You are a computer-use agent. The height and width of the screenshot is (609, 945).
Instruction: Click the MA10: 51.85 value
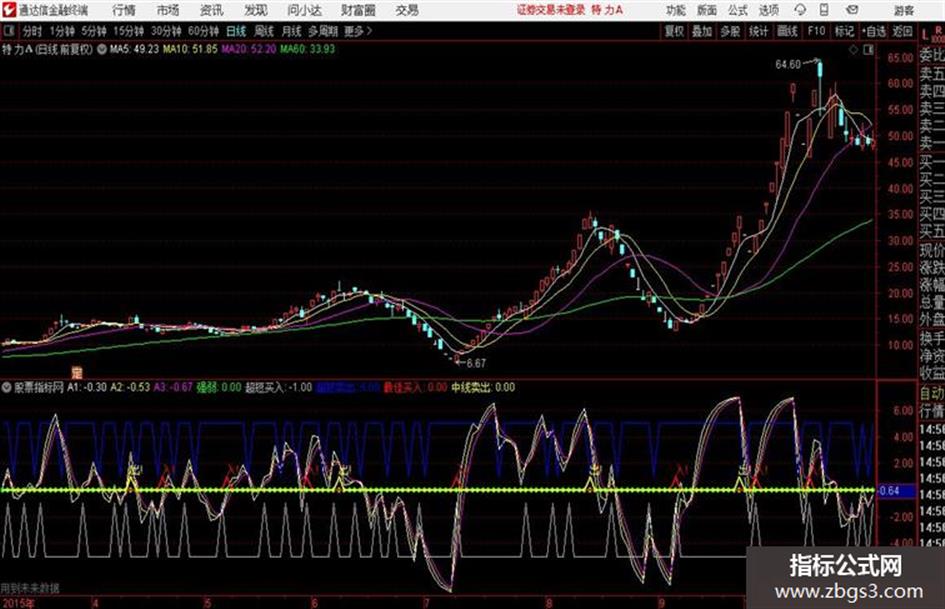pos(190,49)
